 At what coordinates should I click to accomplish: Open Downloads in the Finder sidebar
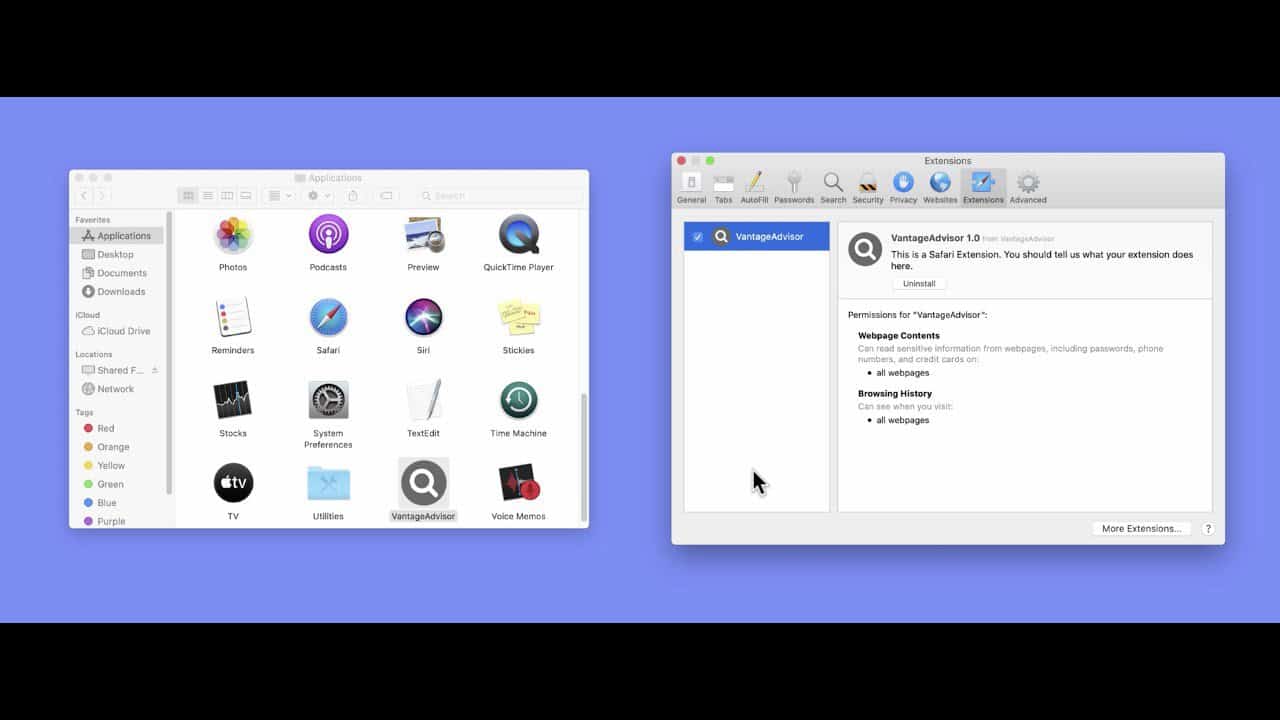point(113,292)
